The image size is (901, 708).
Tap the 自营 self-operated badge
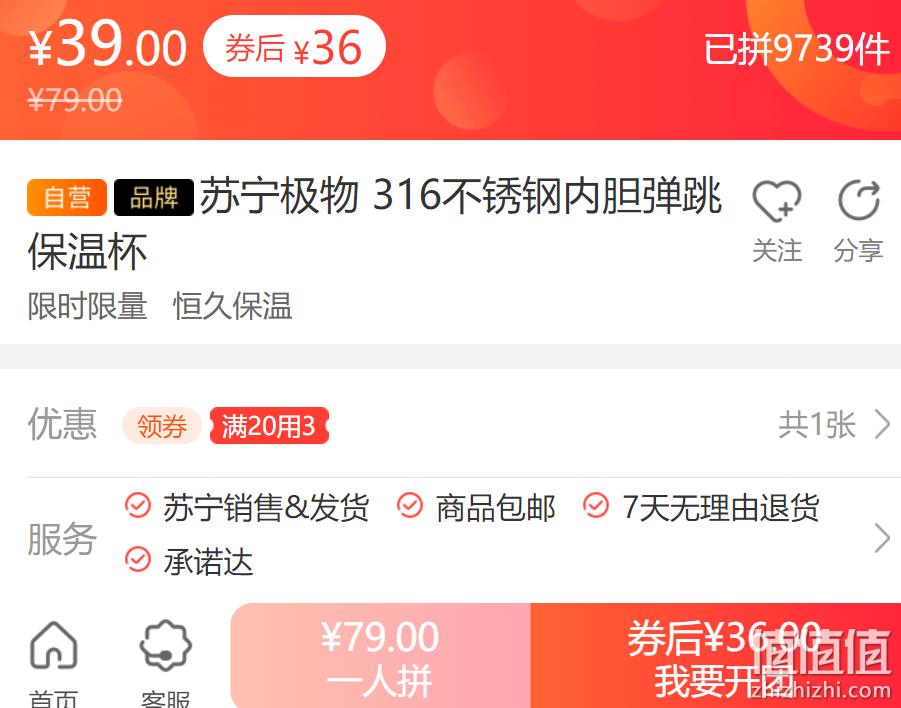pyautogui.click(x=67, y=198)
